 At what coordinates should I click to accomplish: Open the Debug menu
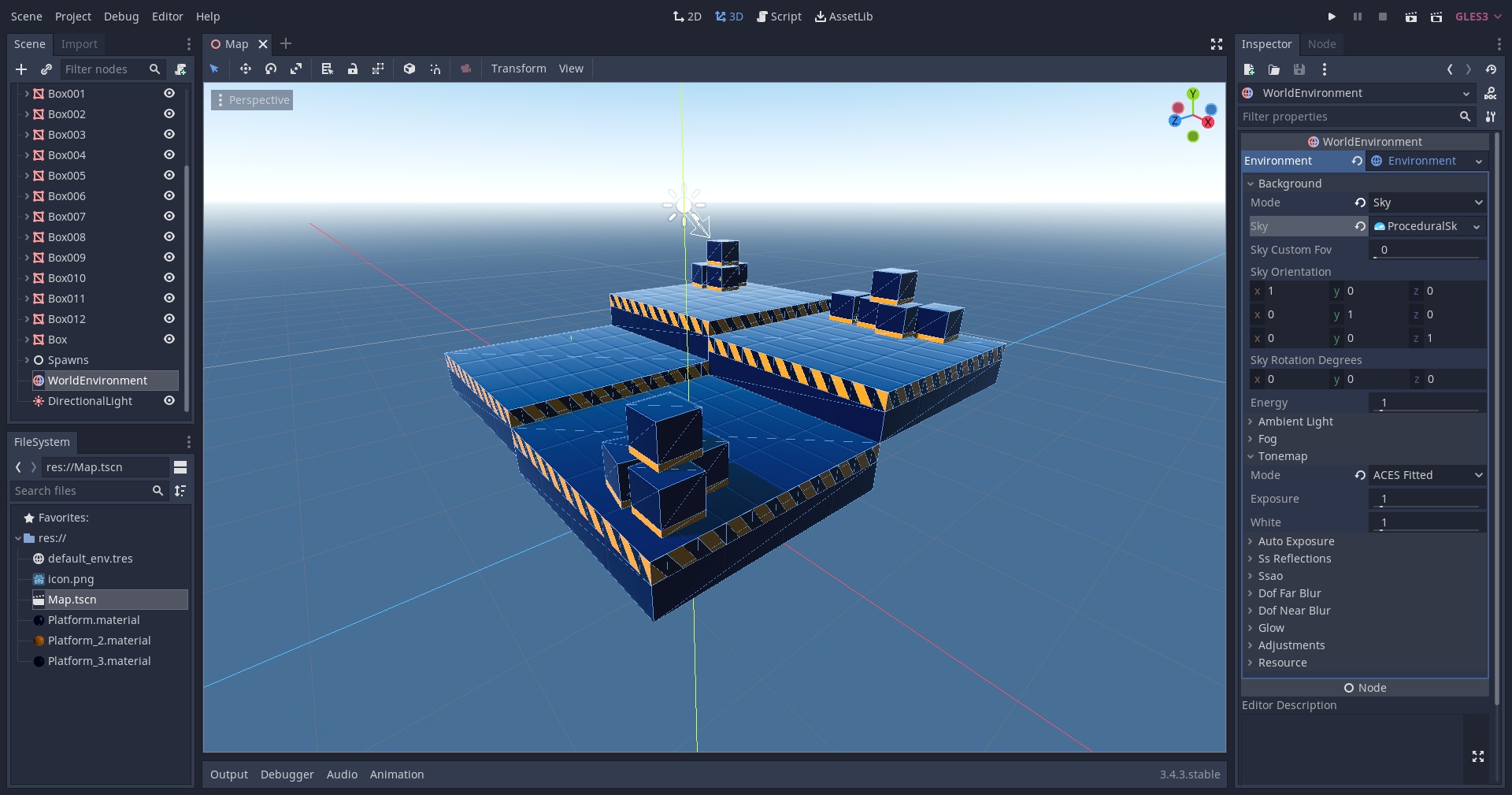[121, 17]
